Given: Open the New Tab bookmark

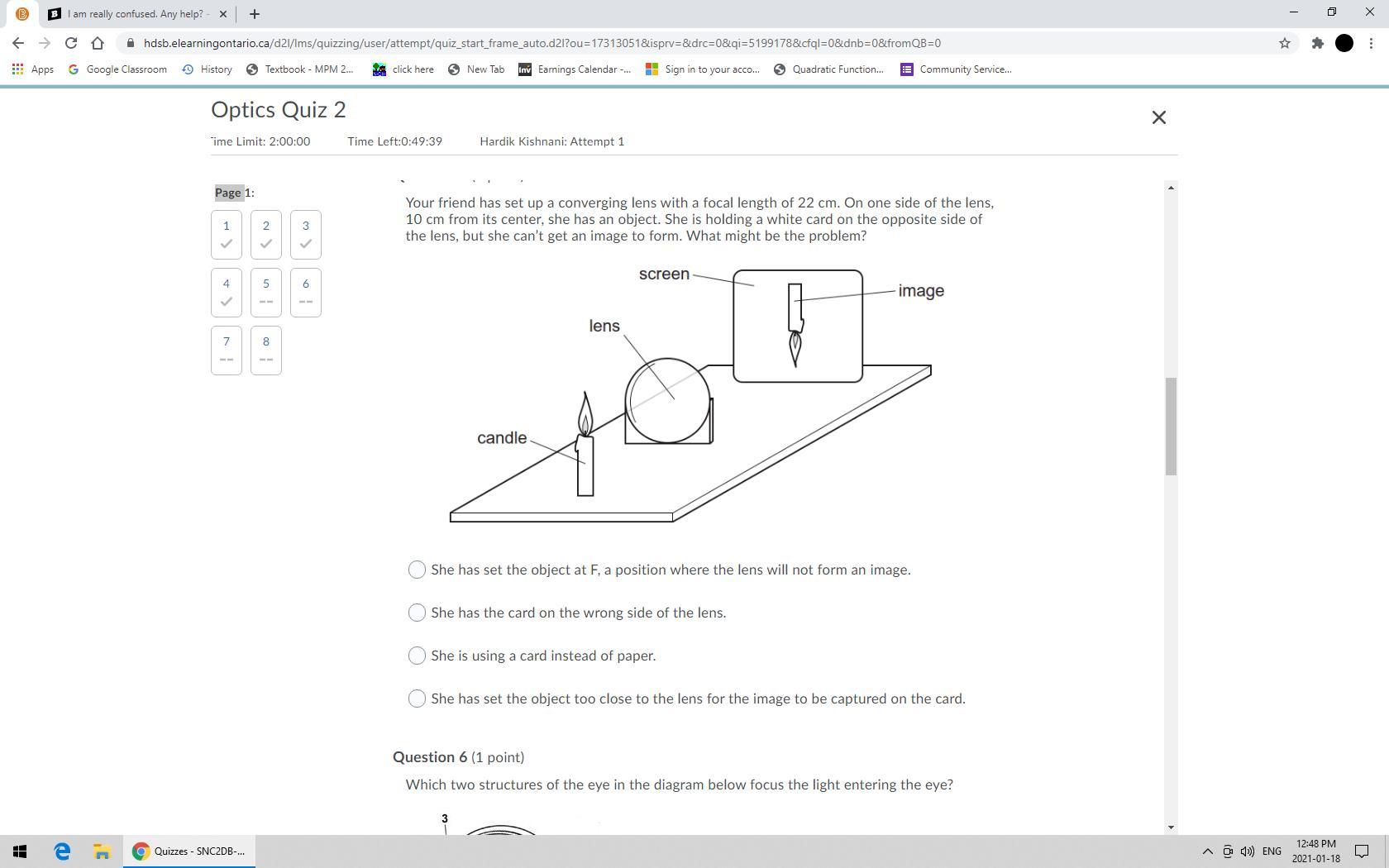Looking at the screenshot, I should click(x=476, y=69).
